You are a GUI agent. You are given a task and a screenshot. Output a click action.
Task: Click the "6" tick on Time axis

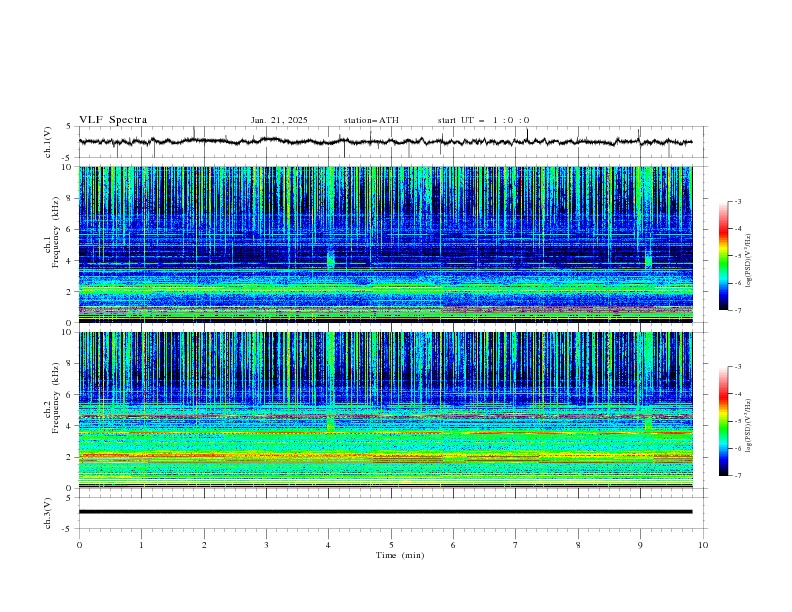(453, 545)
